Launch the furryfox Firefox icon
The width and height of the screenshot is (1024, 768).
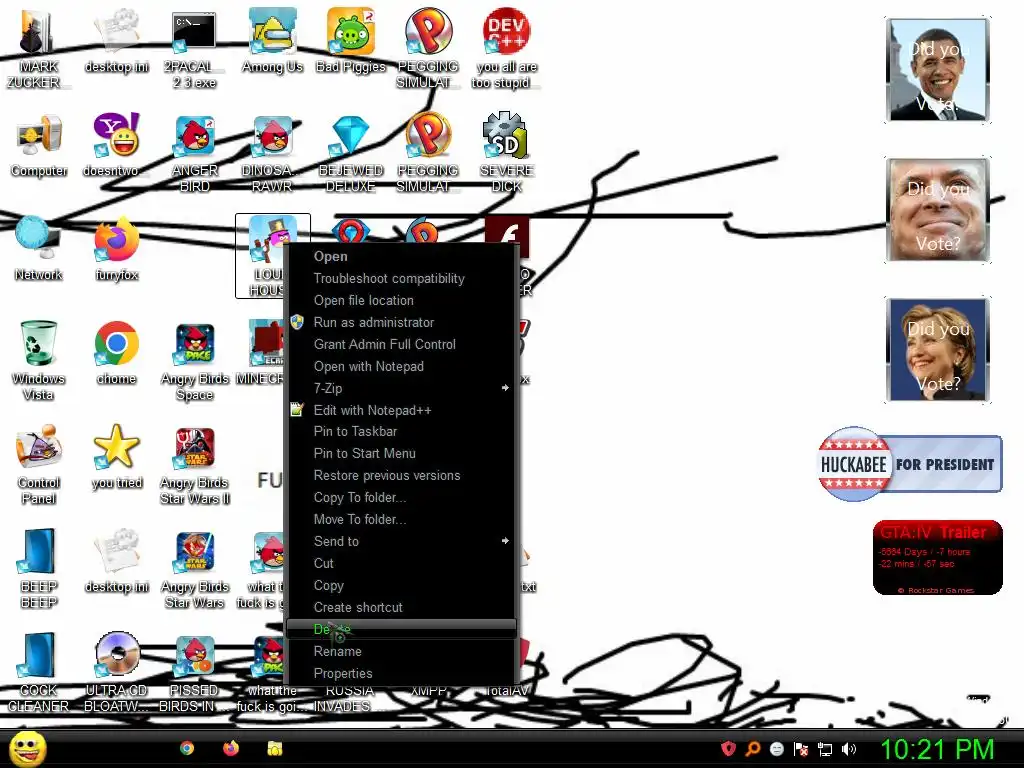pyautogui.click(x=116, y=248)
